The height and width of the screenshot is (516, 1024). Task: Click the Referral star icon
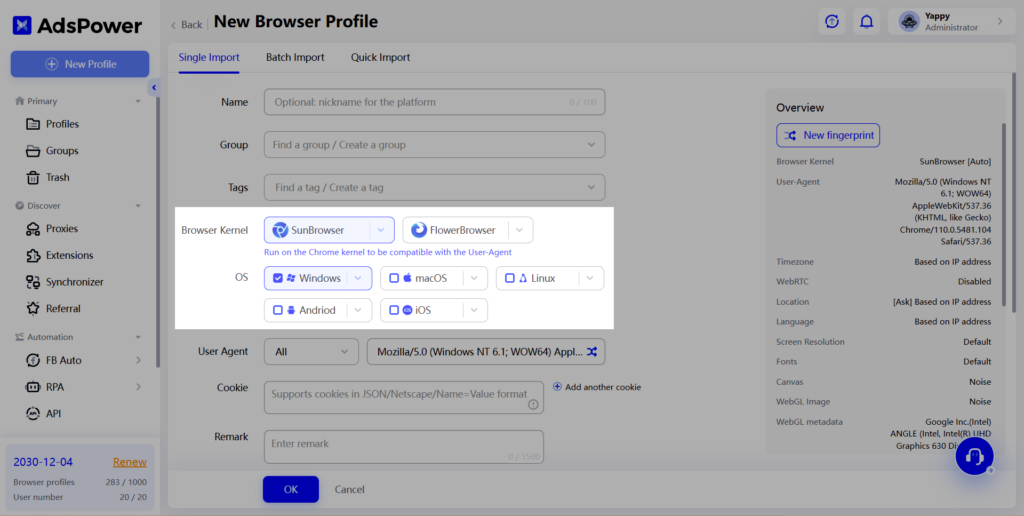pos(33,308)
